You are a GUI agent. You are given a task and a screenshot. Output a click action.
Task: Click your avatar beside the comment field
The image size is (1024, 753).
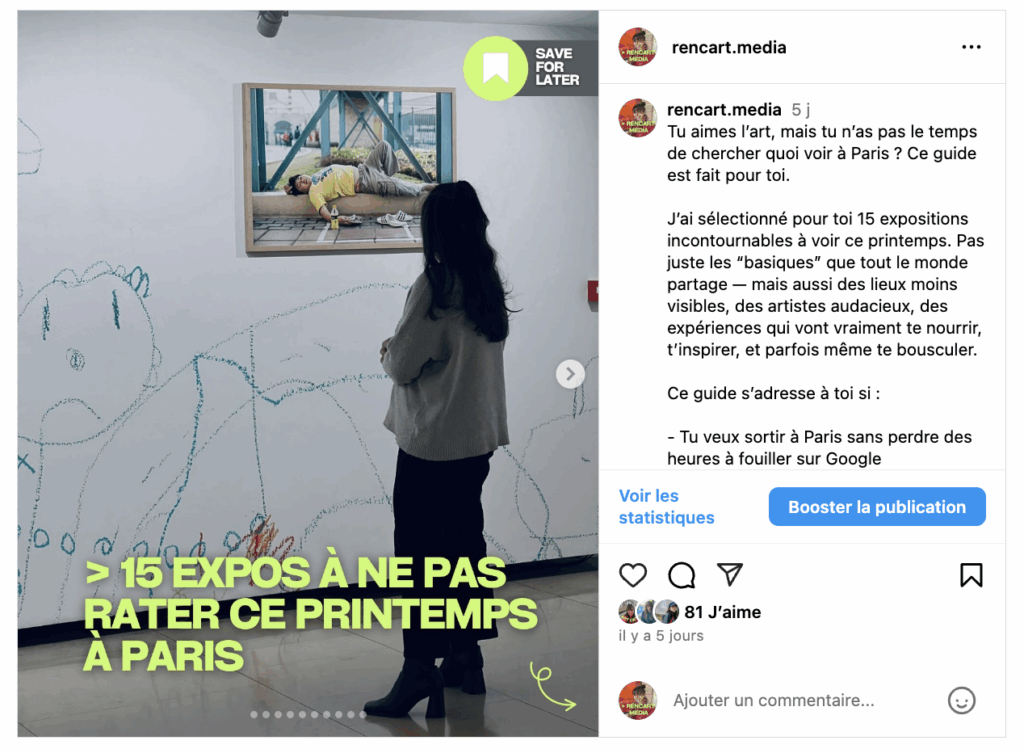tap(637, 700)
